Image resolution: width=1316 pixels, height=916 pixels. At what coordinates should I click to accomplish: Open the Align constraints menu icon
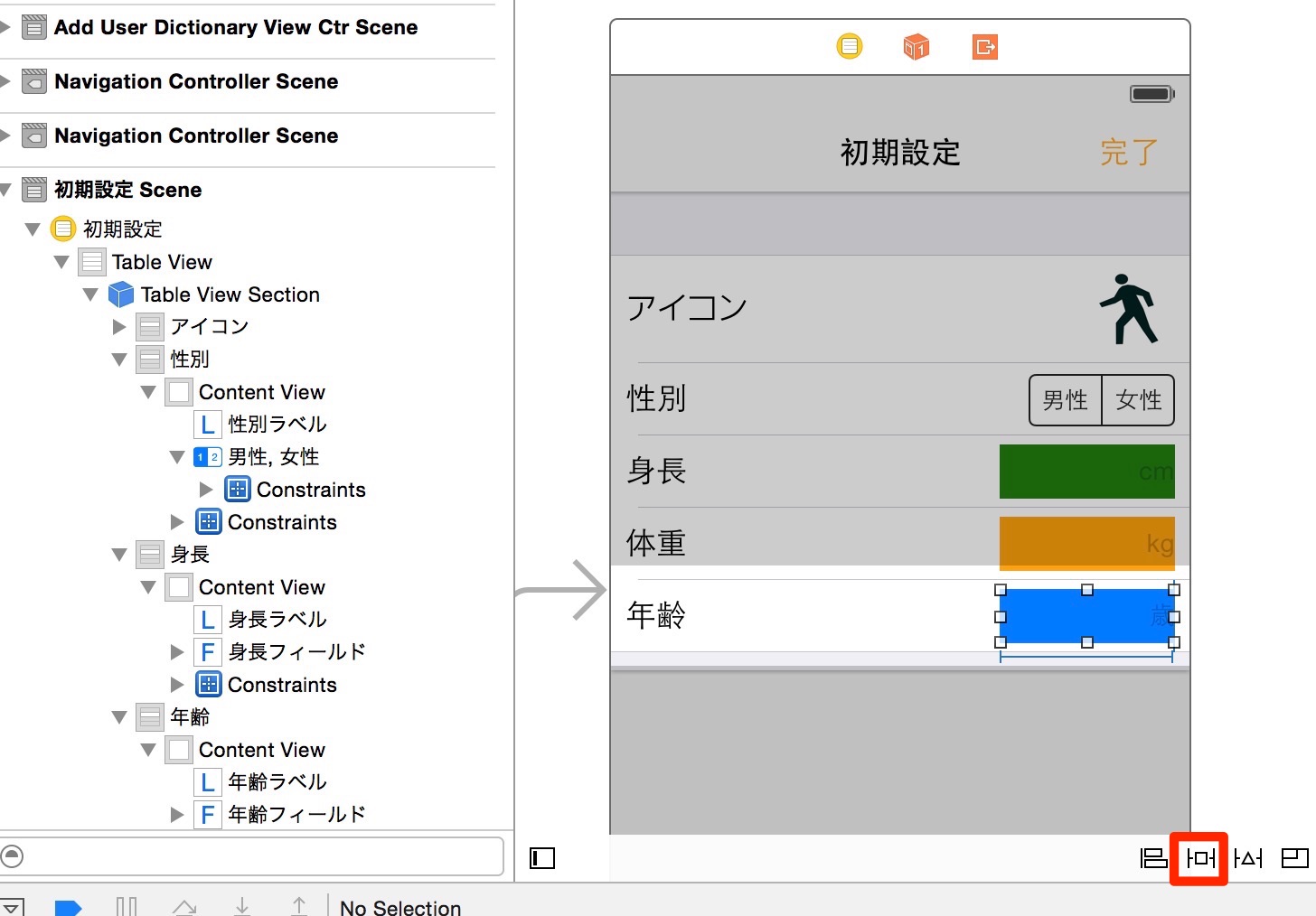1153,858
